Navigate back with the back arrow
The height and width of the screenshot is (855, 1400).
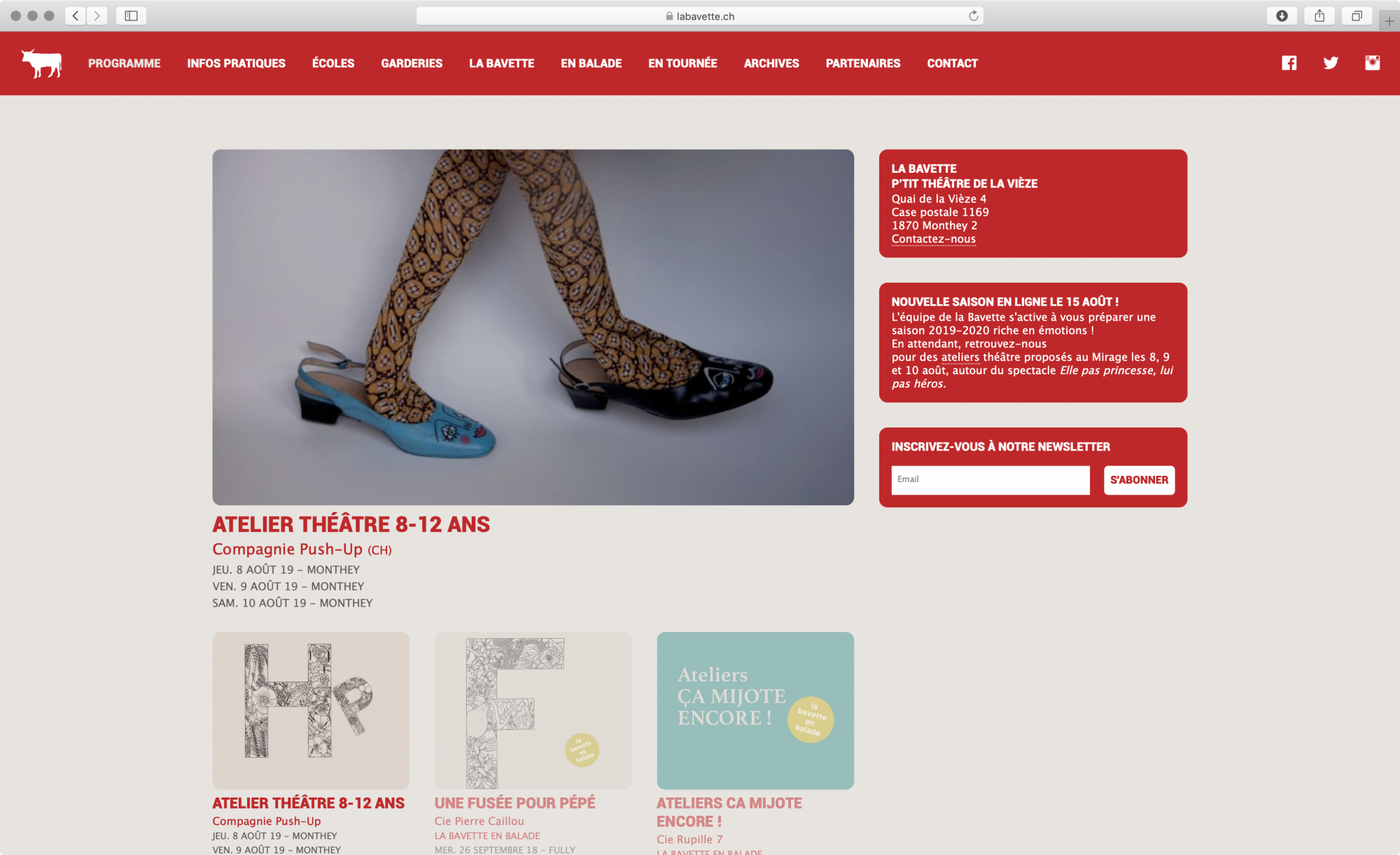point(75,15)
